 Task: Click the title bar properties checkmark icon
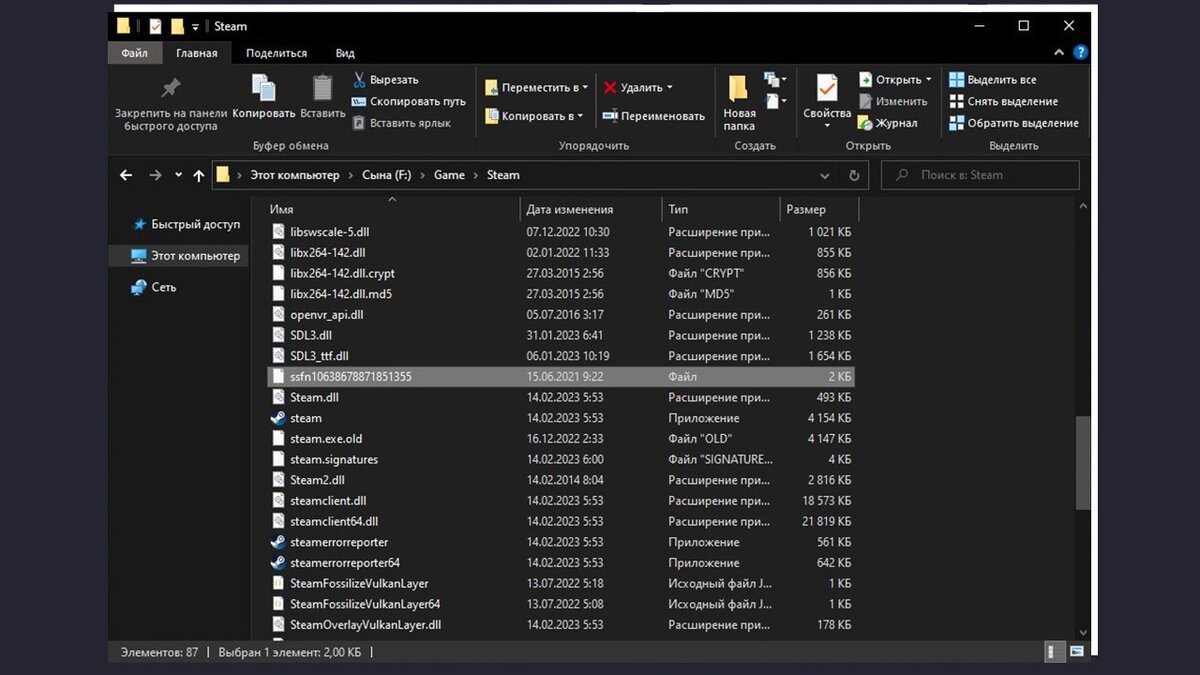(x=155, y=26)
